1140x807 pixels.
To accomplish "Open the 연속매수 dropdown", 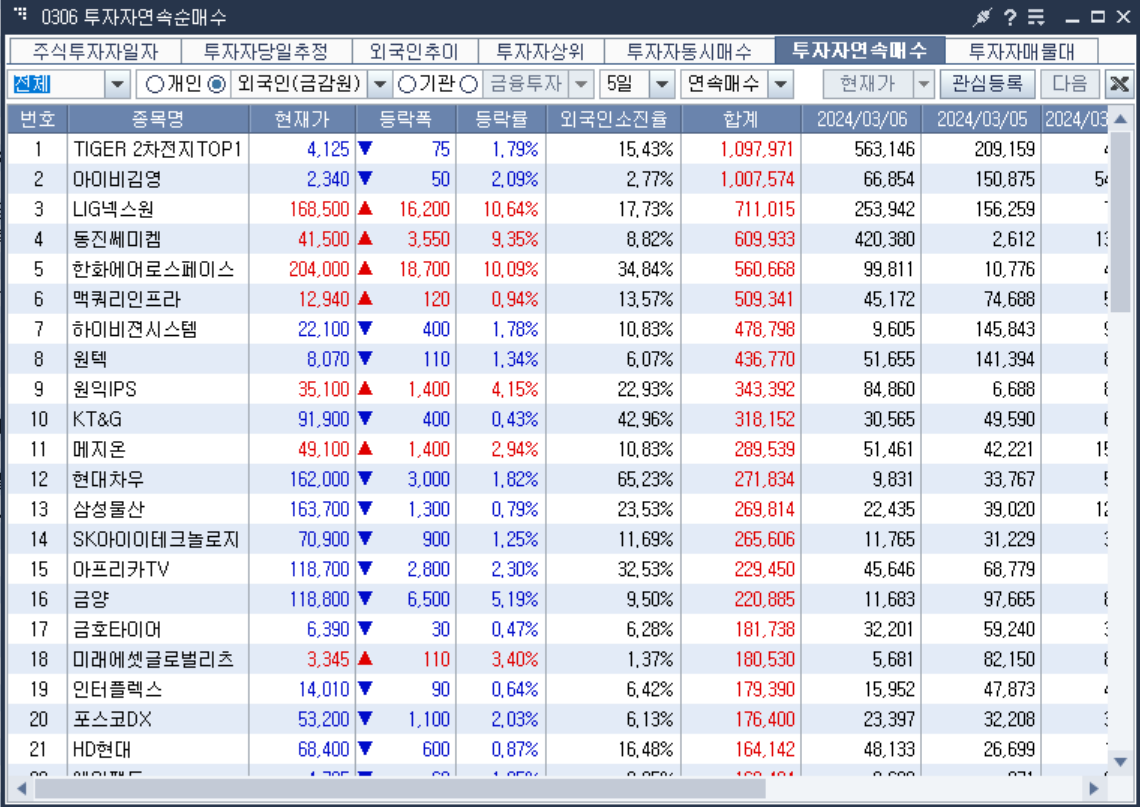I will [x=780, y=84].
